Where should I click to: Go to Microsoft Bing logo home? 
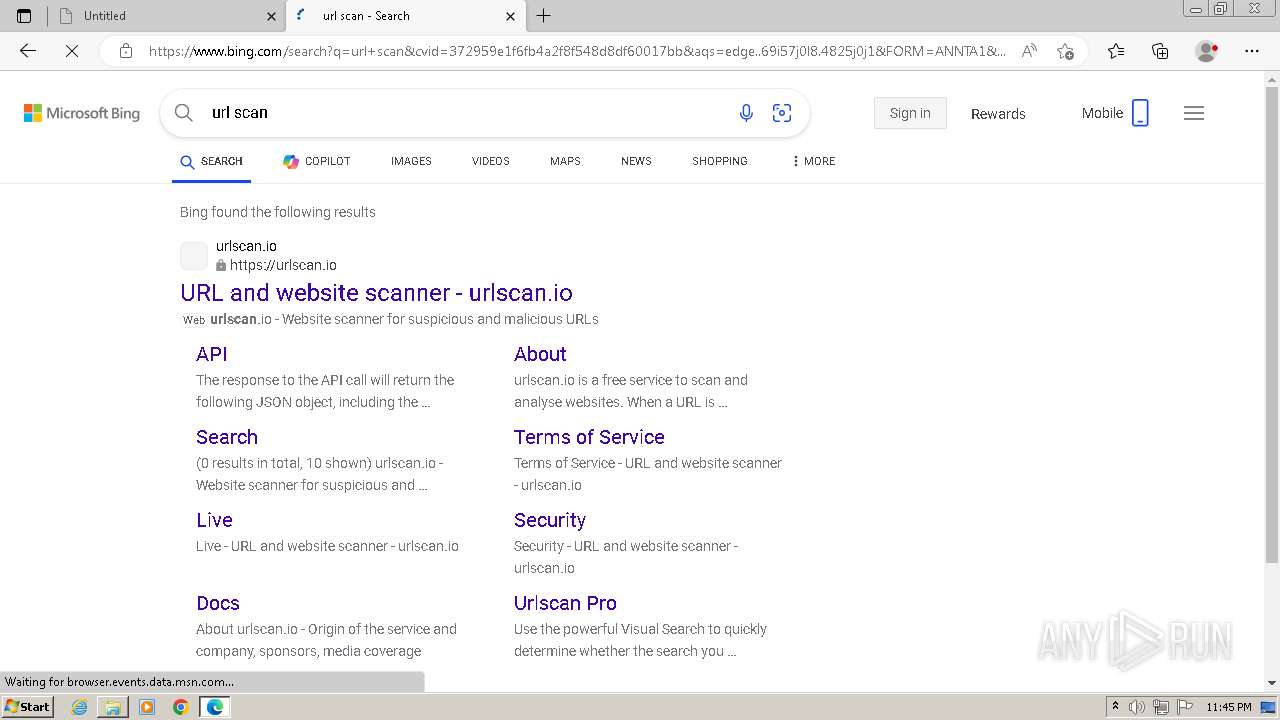(x=82, y=113)
